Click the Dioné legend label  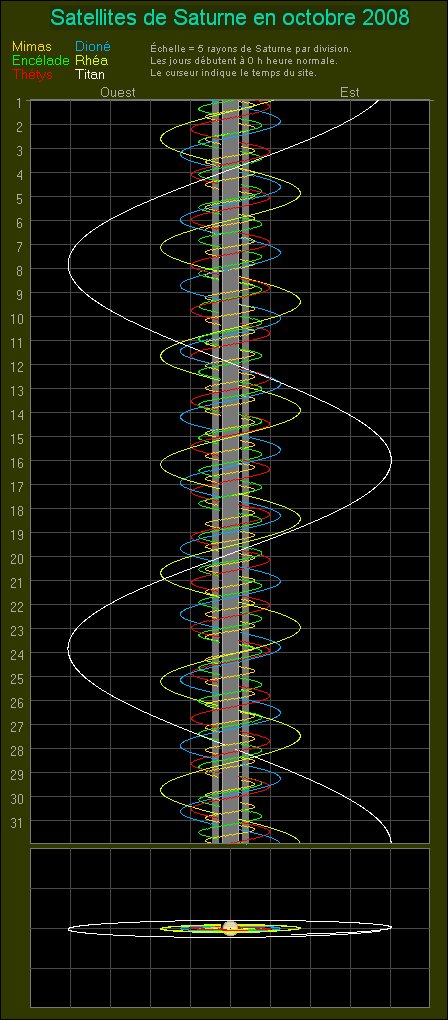pyautogui.click(x=93, y=47)
